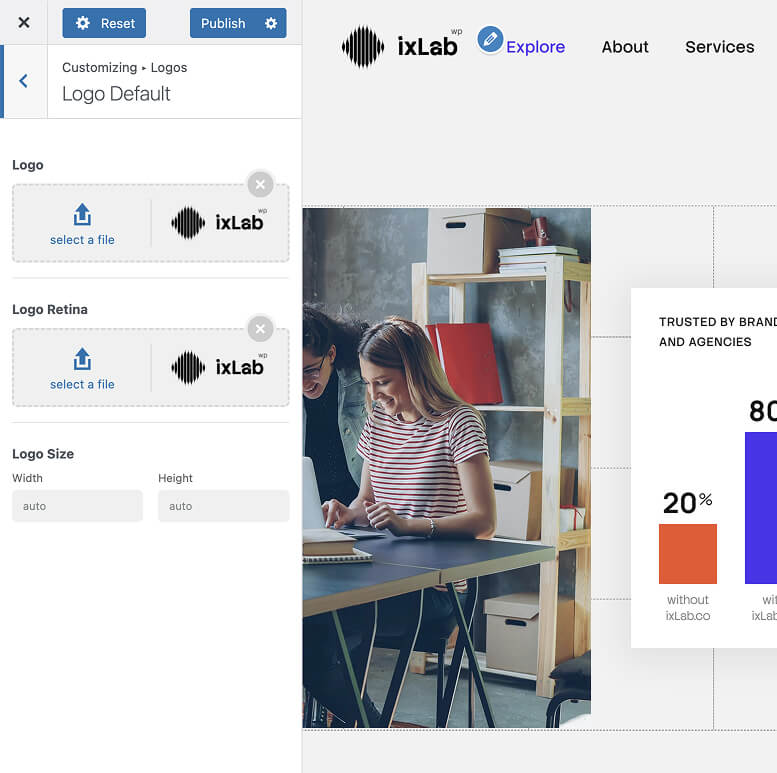Viewport: 777px width, 773px height.
Task: Click the ixLab site logo in header
Action: tap(400, 47)
